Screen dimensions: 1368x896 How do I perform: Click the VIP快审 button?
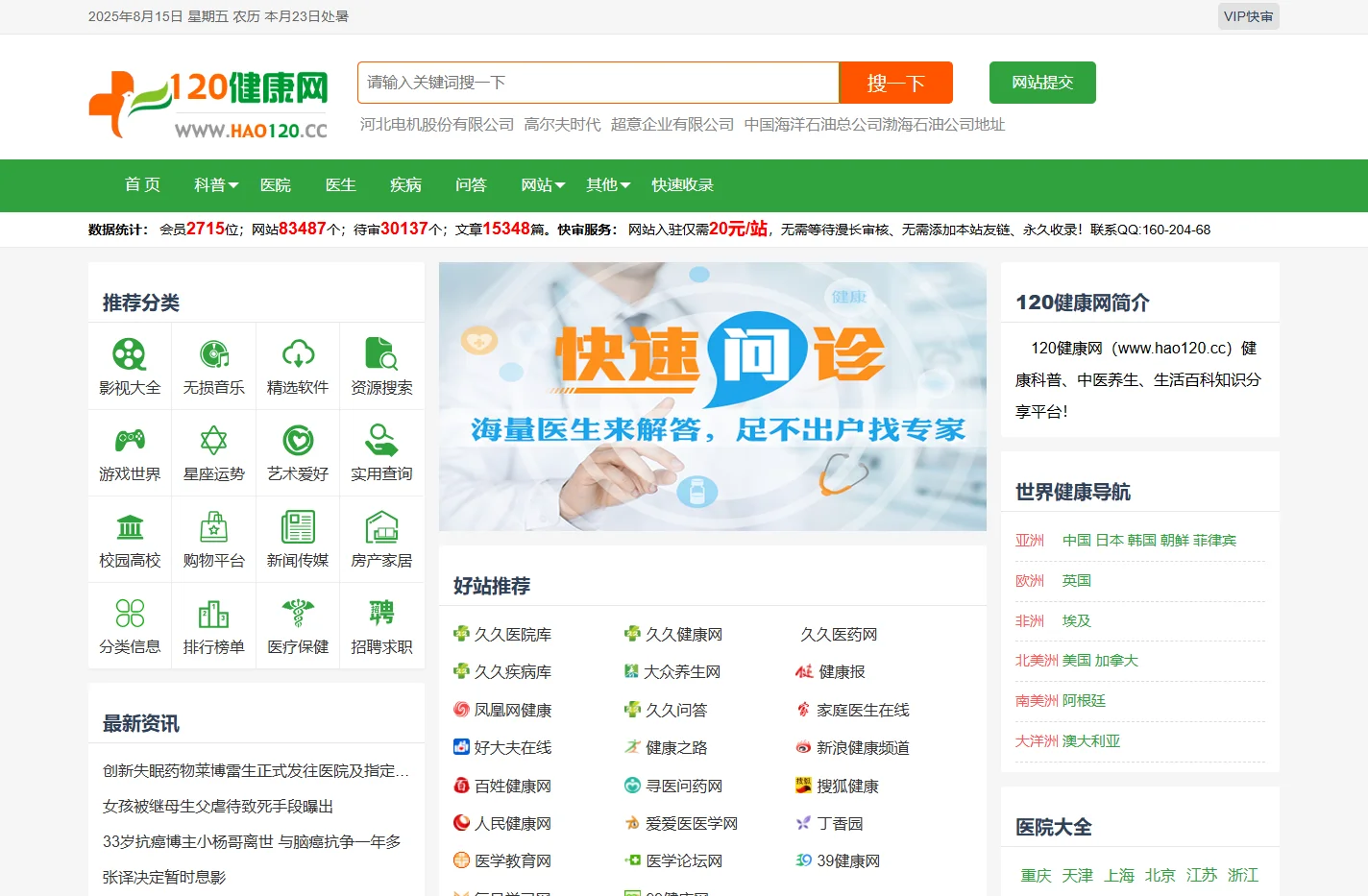tap(1249, 16)
